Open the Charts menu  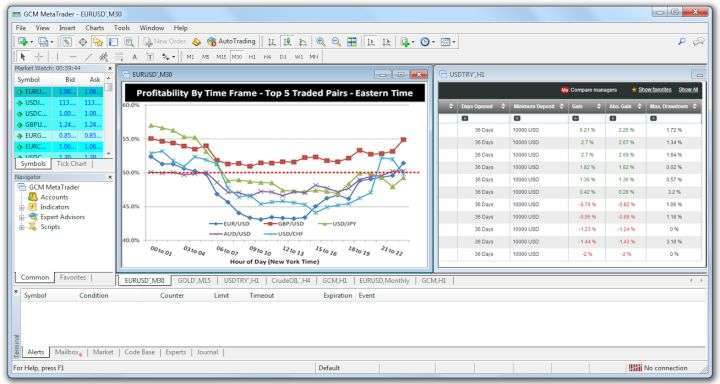coord(95,28)
